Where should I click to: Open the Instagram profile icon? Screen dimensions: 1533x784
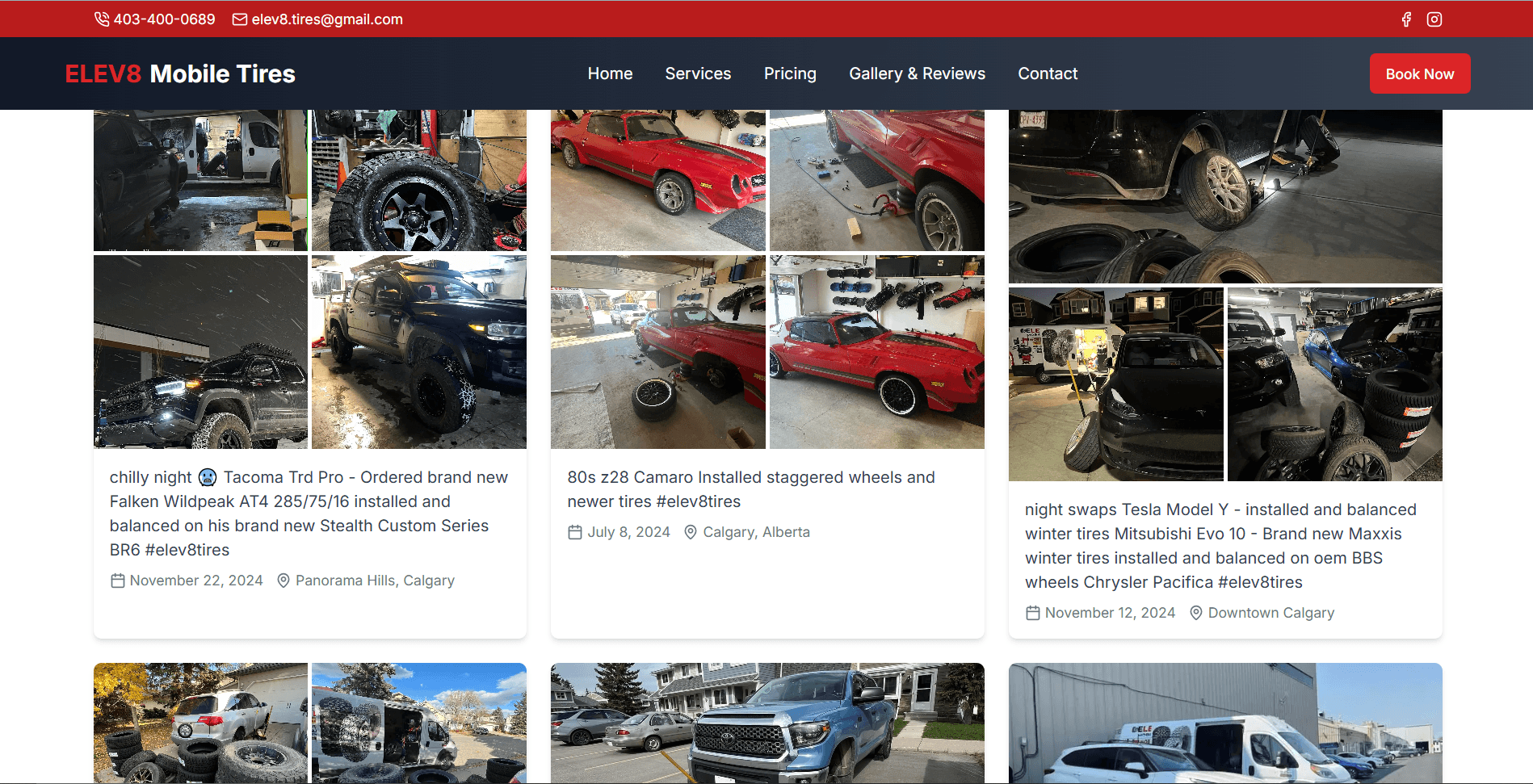click(1434, 19)
